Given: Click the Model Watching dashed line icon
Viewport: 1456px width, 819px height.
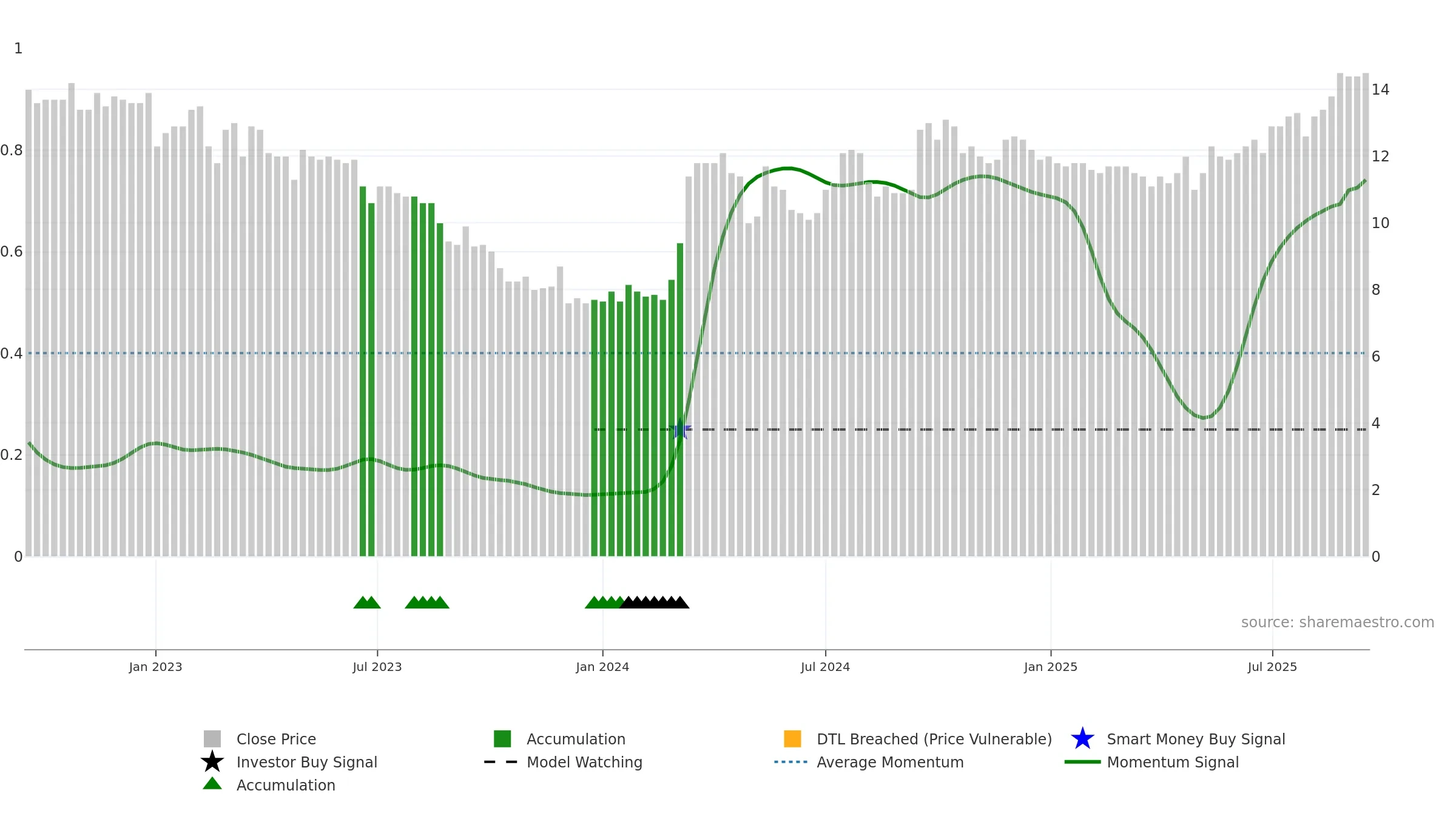Looking at the screenshot, I should (500, 762).
